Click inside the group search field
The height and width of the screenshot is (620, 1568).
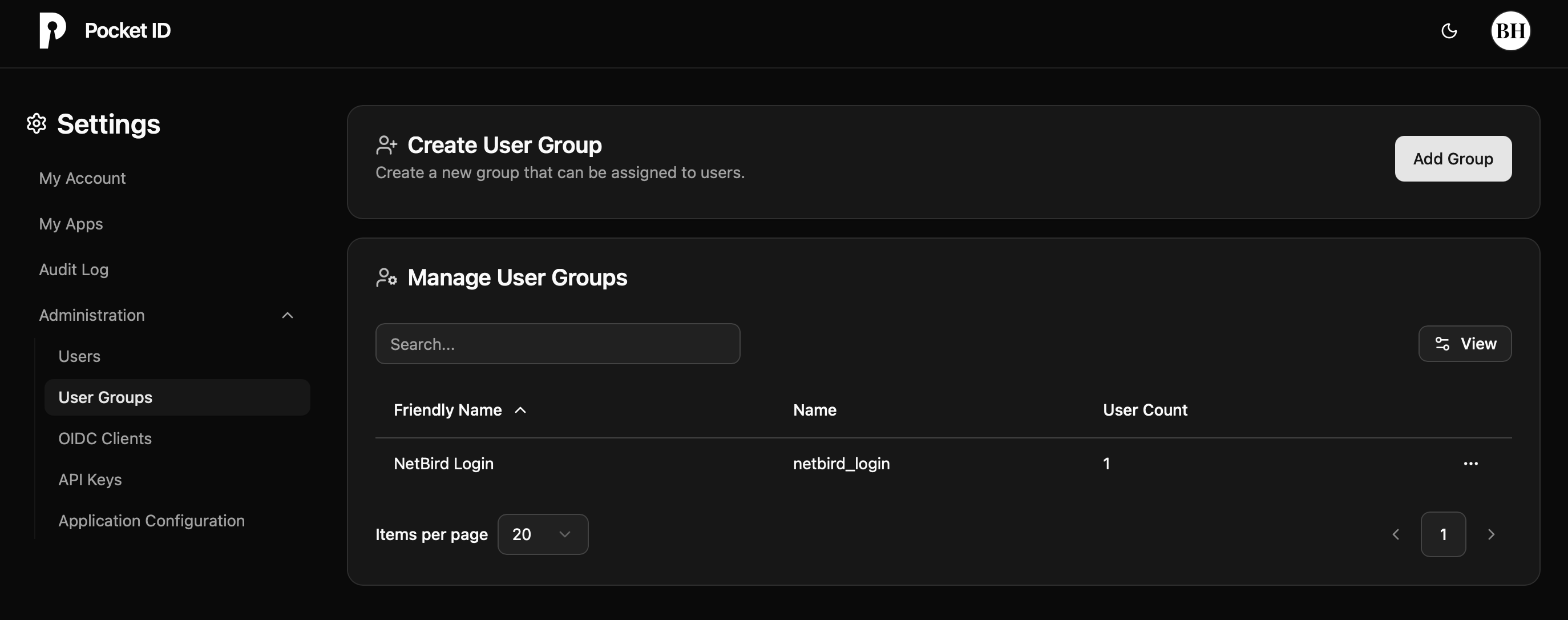pyautogui.click(x=557, y=344)
